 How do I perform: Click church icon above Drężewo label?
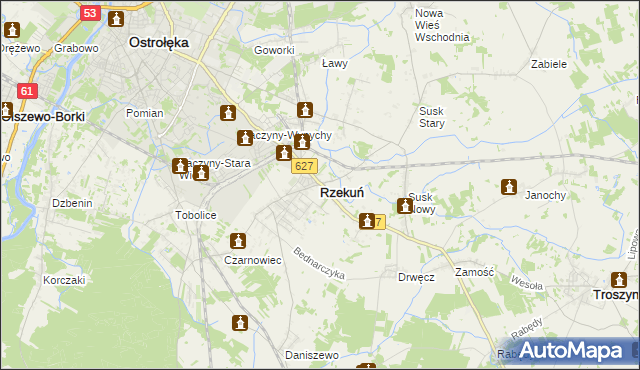[12, 30]
